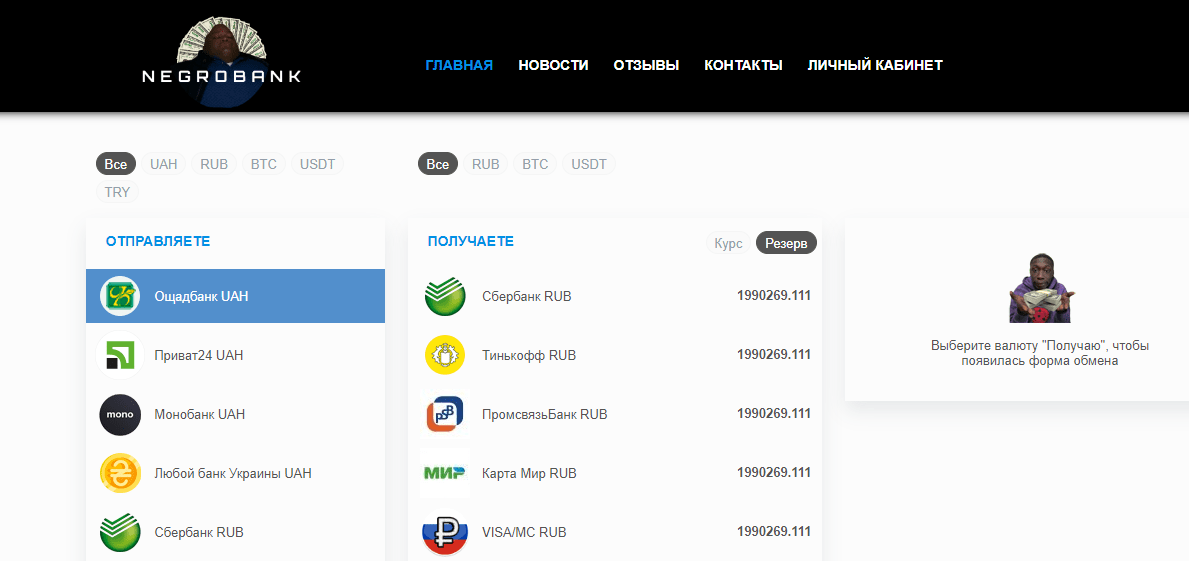Screen dimensions: 1189x561
Task: Click the Карта Мир reserve value 1990269.111
Action: click(773, 473)
